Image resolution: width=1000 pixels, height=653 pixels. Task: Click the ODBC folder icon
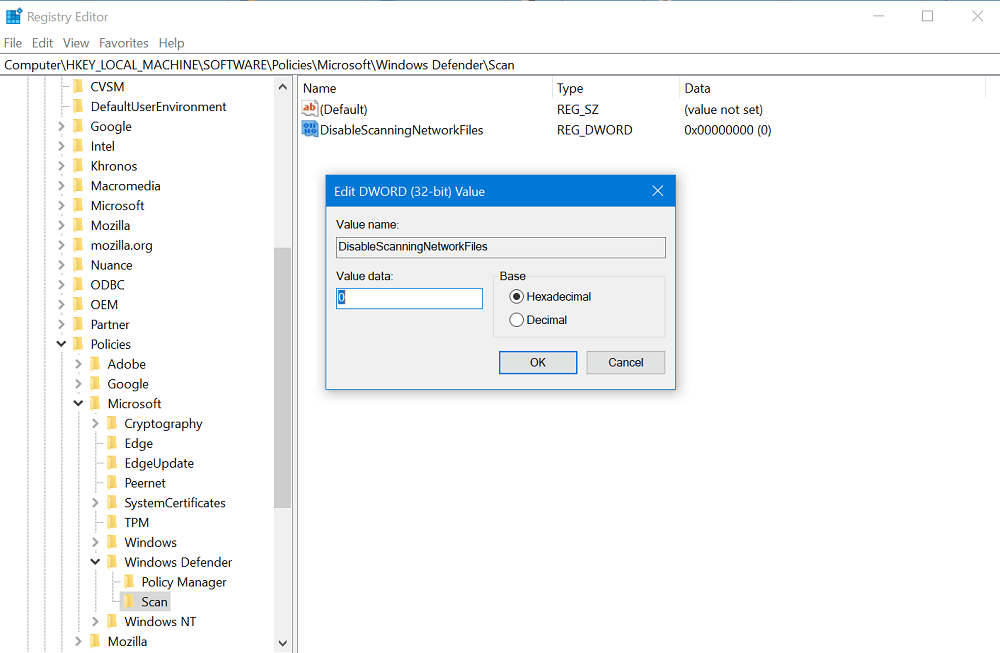pos(78,284)
